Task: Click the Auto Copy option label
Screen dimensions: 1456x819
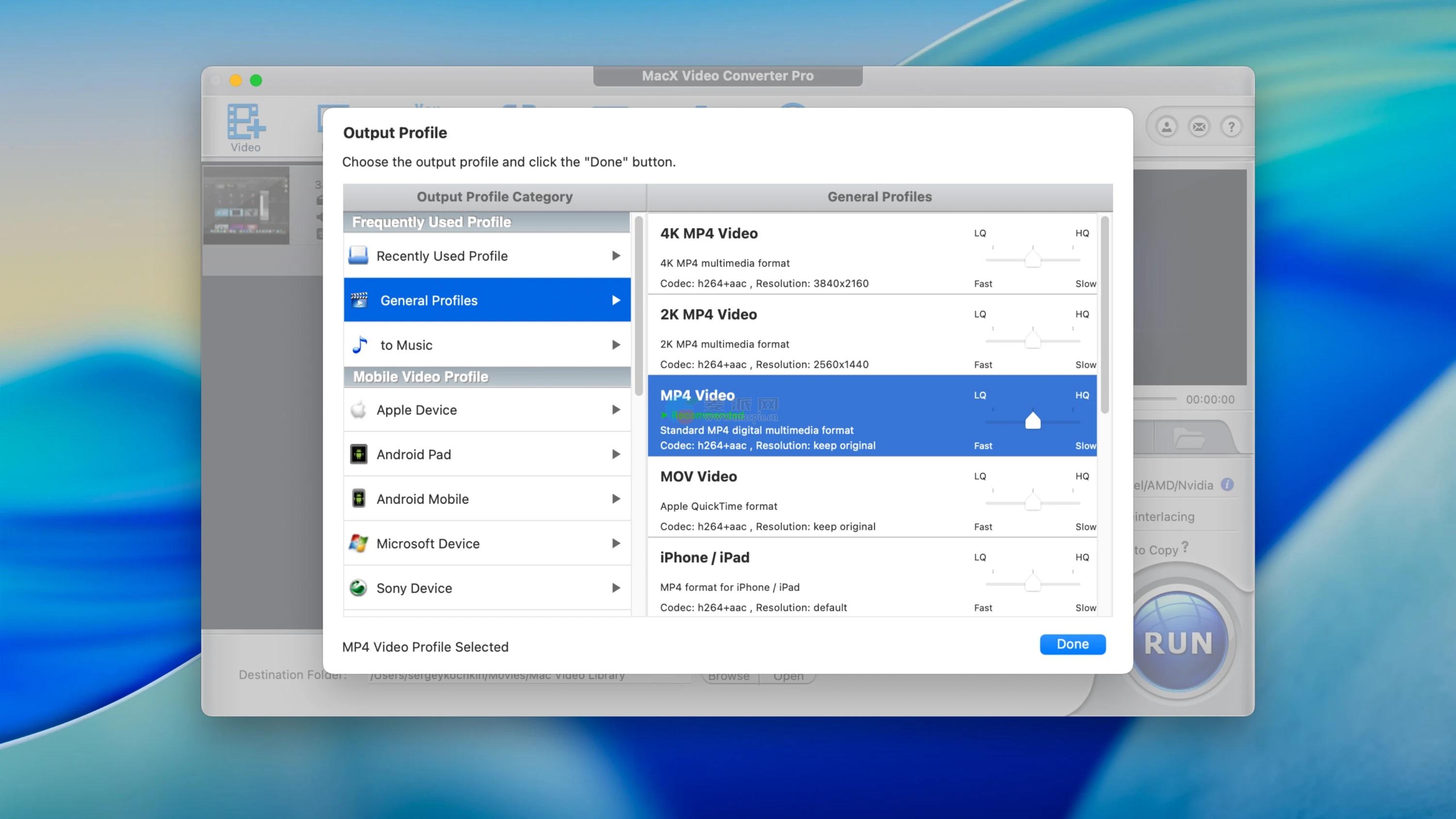Action: 1157,549
